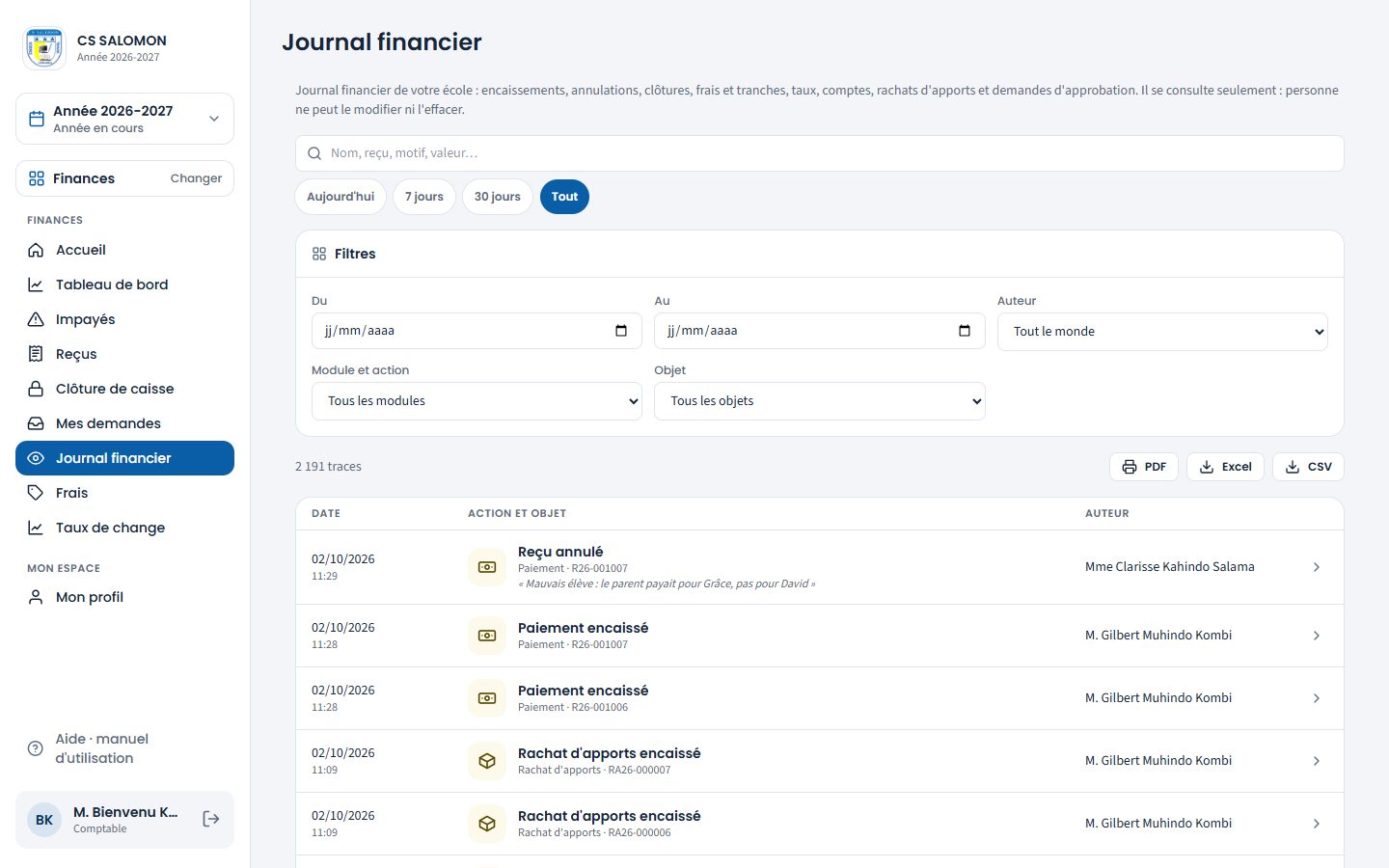Click the chart icon beside Tableau de bord
This screenshot has width=1389, height=868.
(36, 285)
